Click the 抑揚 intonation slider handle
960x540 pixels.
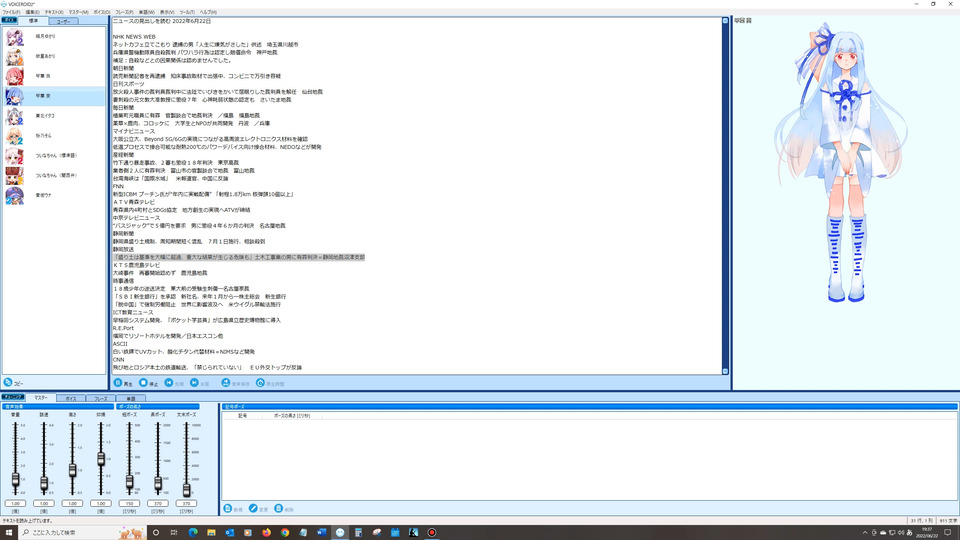[x=101, y=459]
